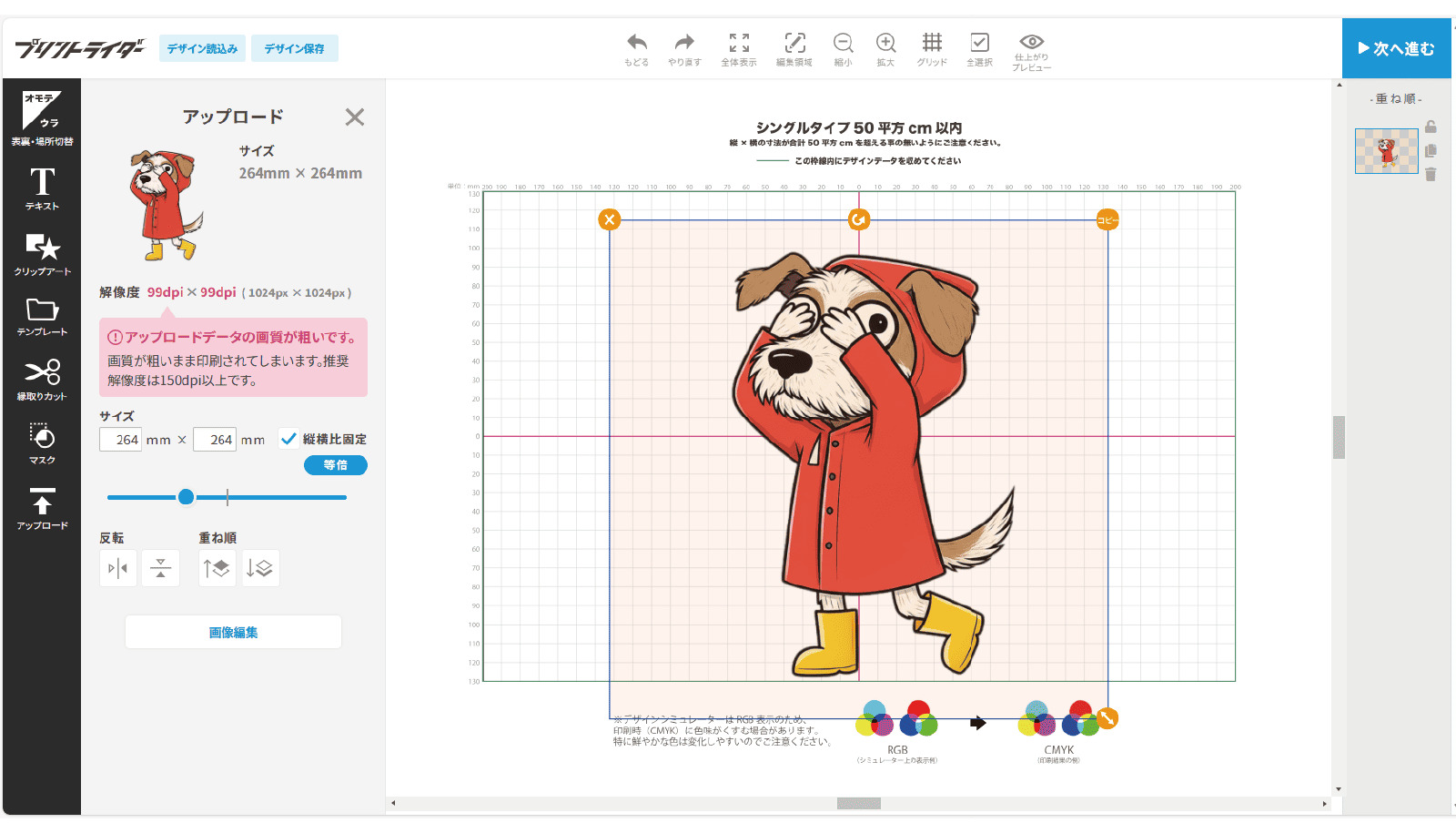Switch front/back side with オモテ/ウラ
Image resolution: width=1456 pixels, height=833 pixels.
coord(42,118)
